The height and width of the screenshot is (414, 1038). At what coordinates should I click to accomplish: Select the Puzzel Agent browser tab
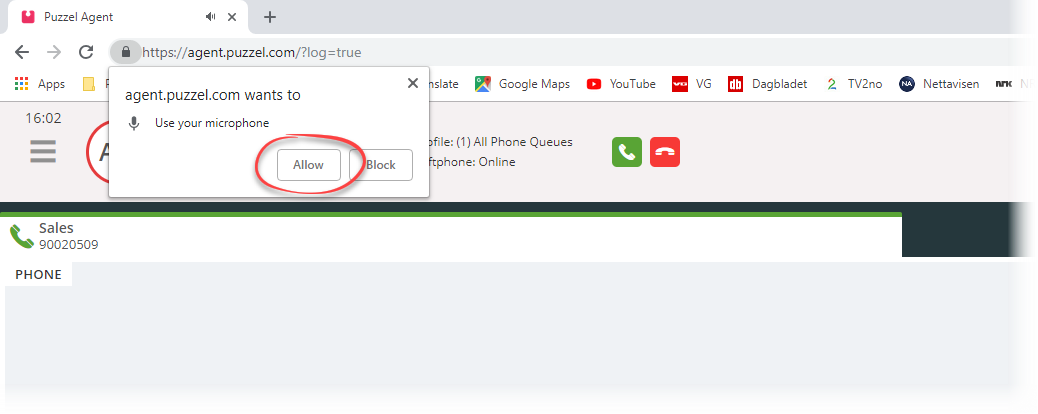[126, 17]
